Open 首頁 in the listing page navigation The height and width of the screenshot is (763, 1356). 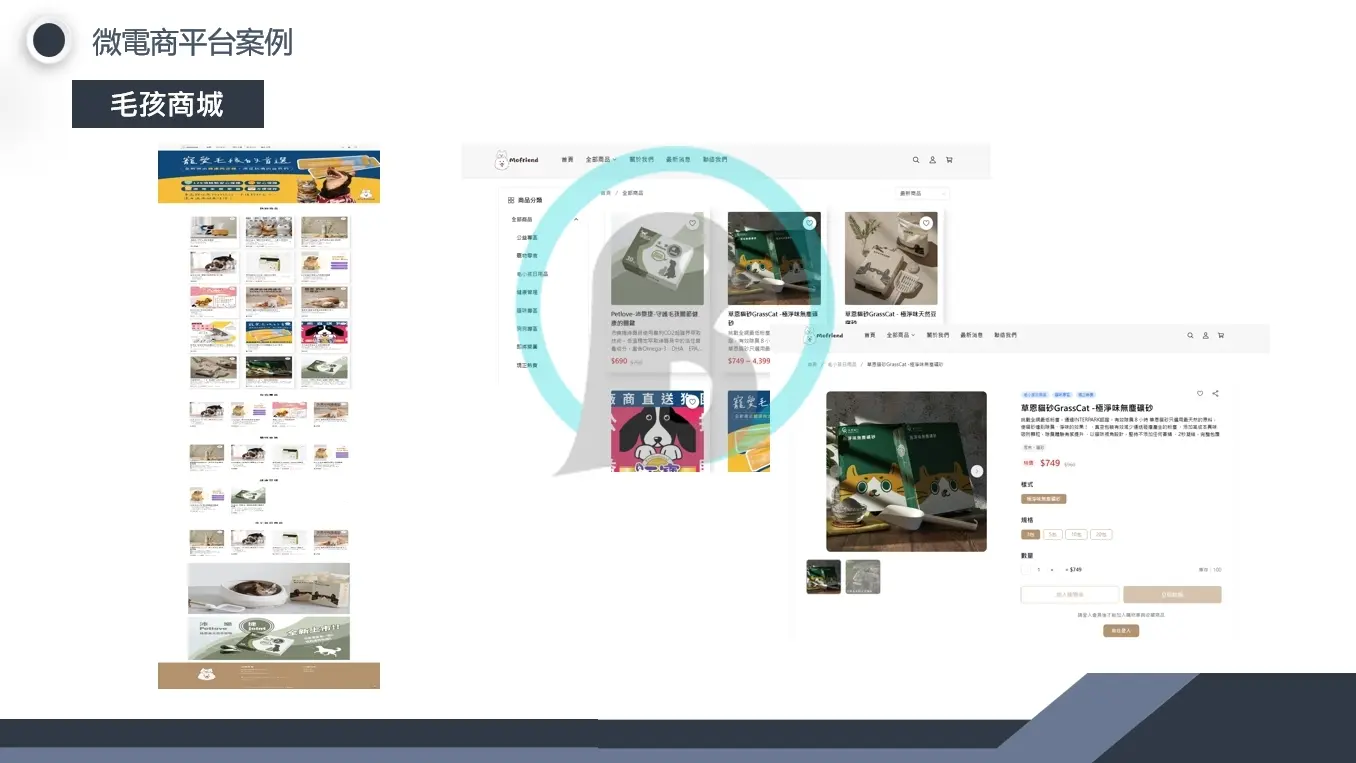click(567, 160)
